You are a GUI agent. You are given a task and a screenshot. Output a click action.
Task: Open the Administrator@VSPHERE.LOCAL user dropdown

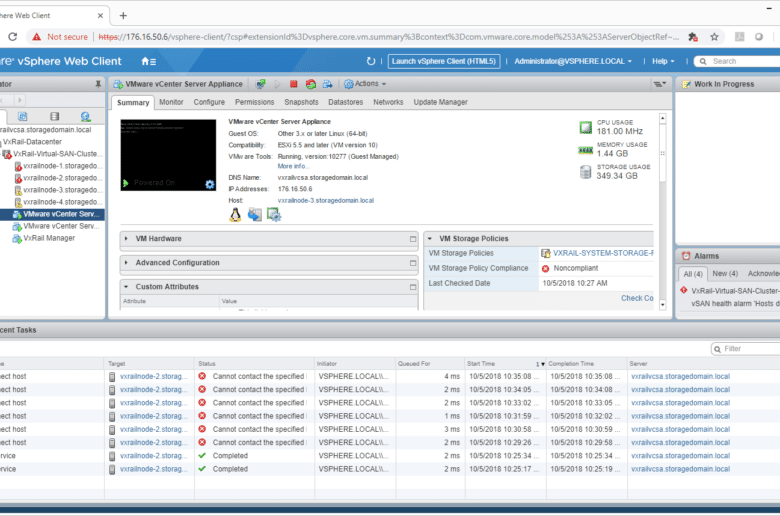[x=573, y=61]
